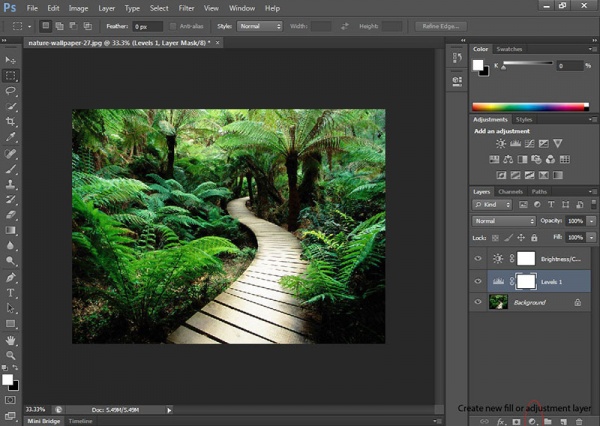
Task: Select the Pen tool
Action: point(11,277)
